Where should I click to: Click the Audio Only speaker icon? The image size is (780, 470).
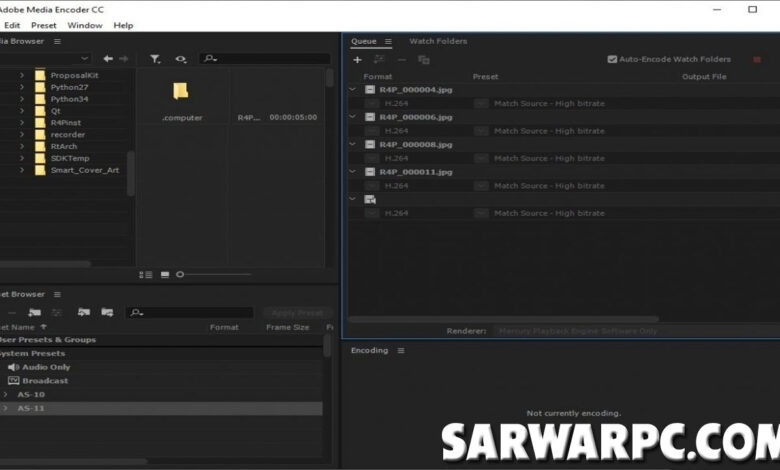click(13, 367)
